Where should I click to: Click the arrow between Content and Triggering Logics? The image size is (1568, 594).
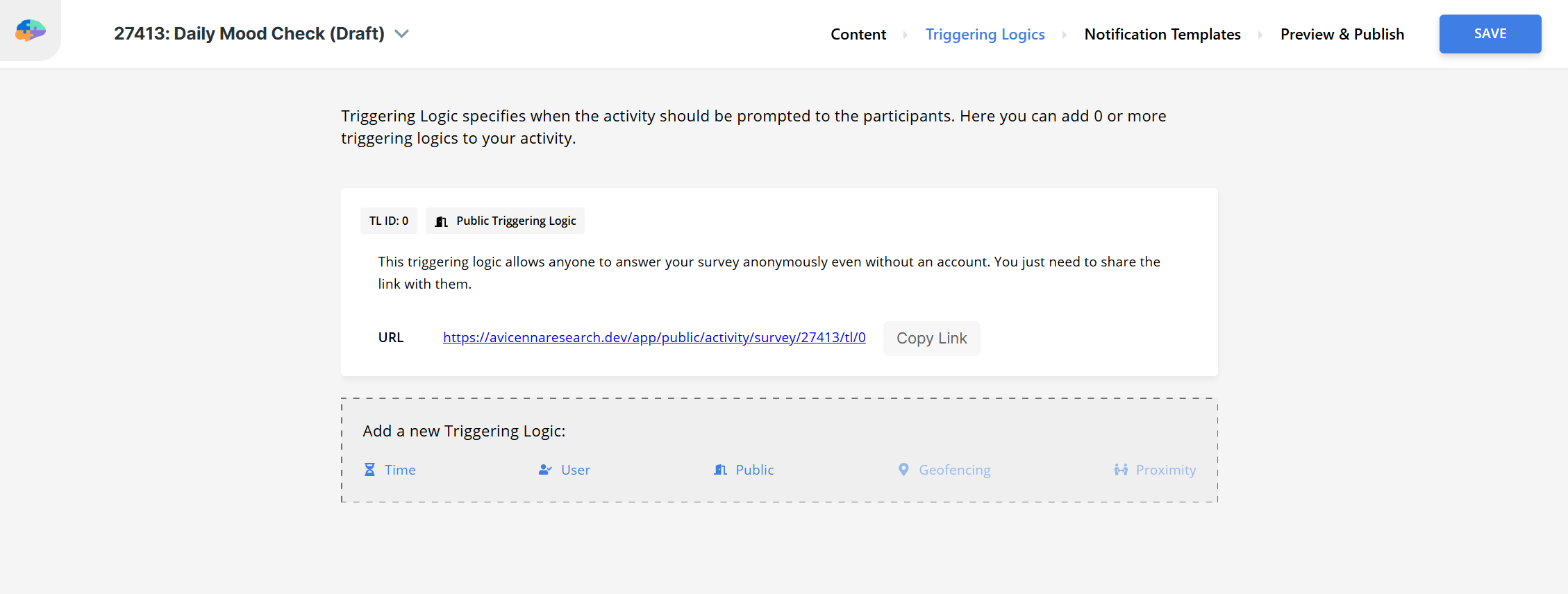(906, 35)
